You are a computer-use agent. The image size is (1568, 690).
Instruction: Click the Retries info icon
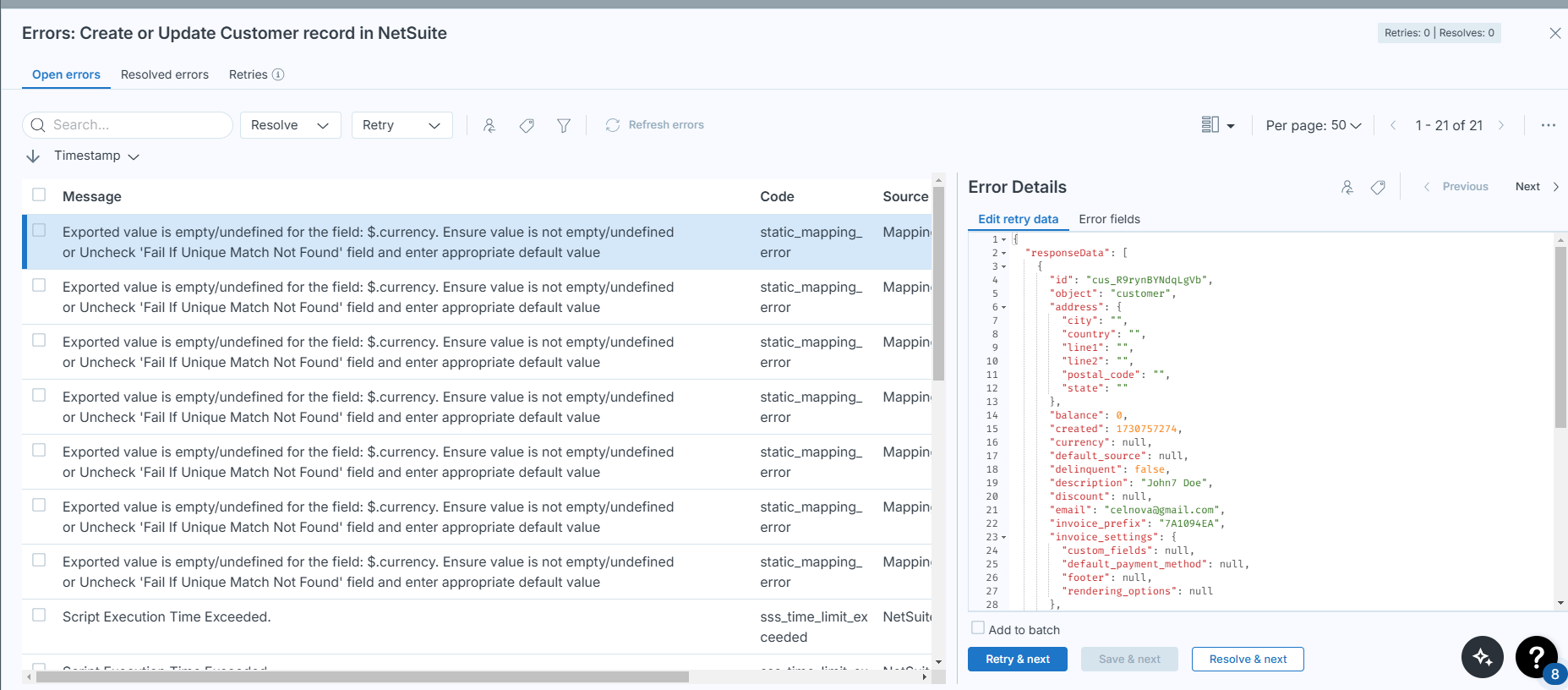pos(278,74)
